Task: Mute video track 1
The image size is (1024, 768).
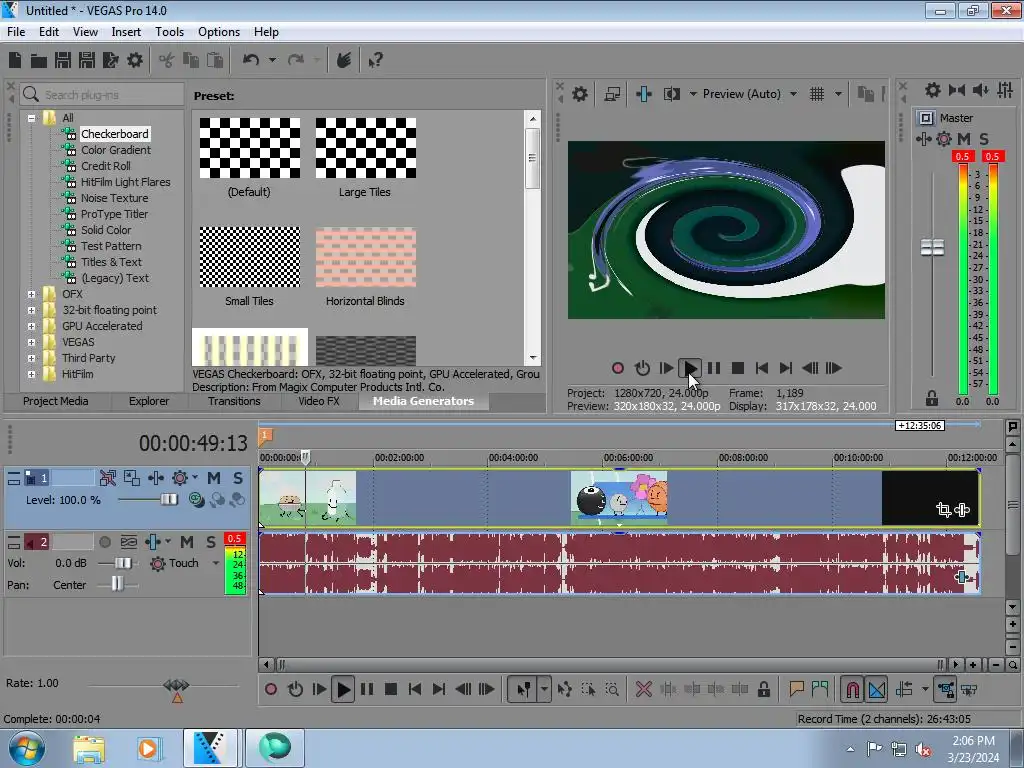Action: 214,478
